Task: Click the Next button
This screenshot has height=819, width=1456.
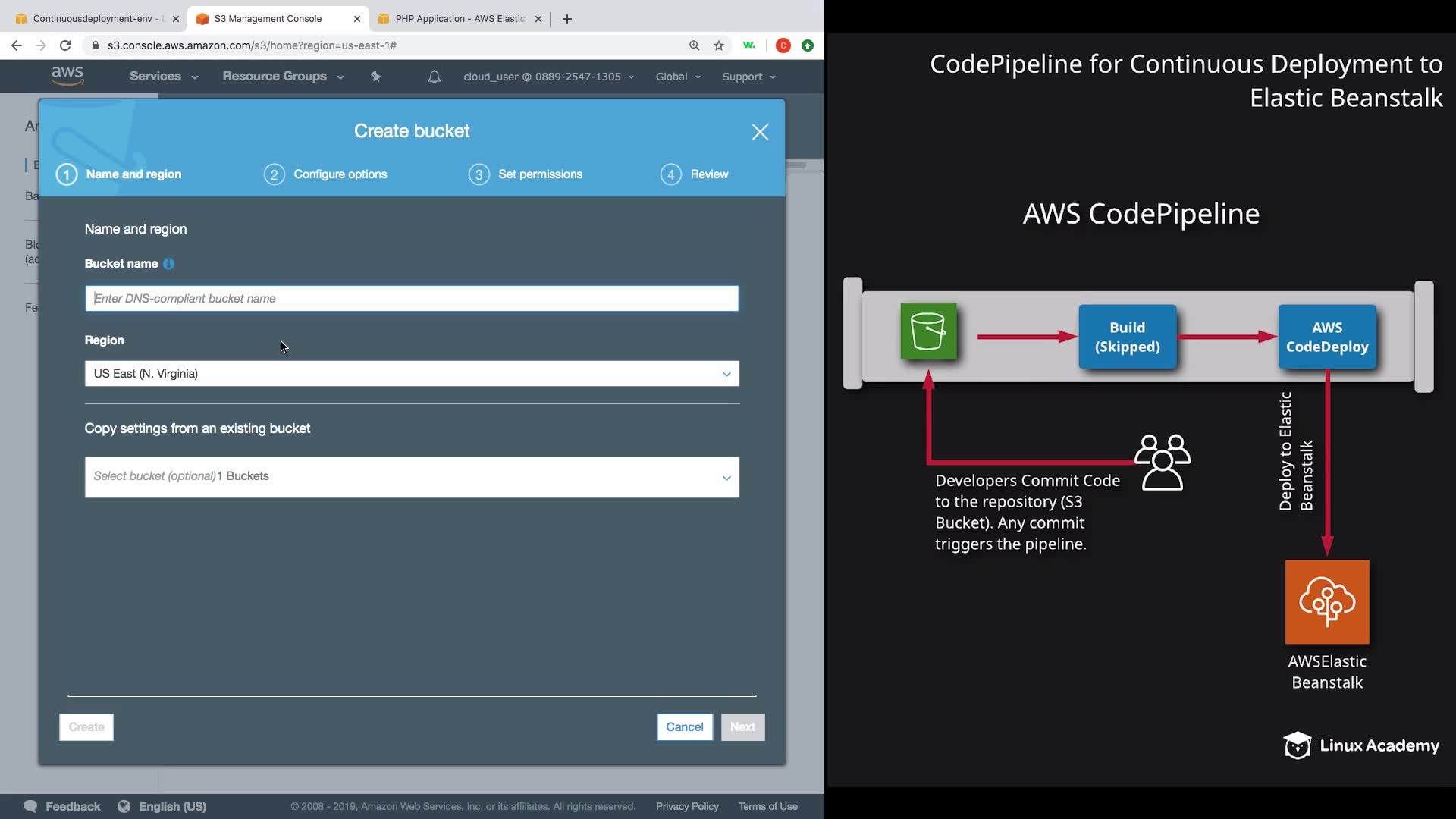Action: [x=742, y=726]
